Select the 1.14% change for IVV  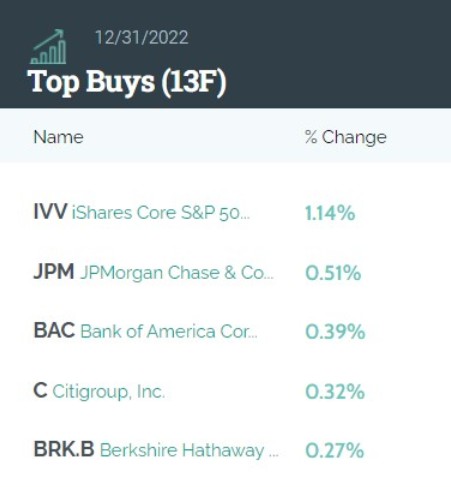pos(330,213)
